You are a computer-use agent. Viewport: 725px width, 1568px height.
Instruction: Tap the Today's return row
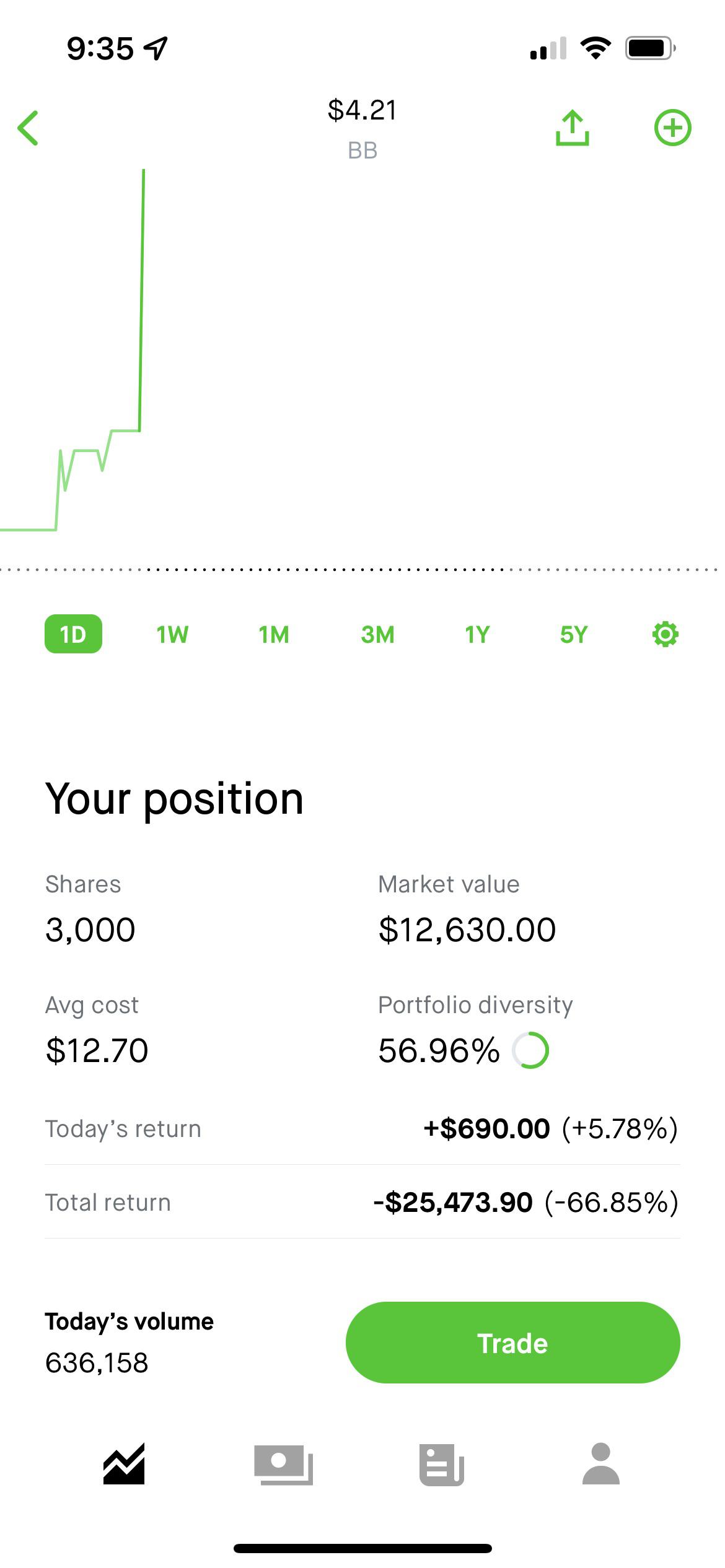click(x=362, y=1129)
